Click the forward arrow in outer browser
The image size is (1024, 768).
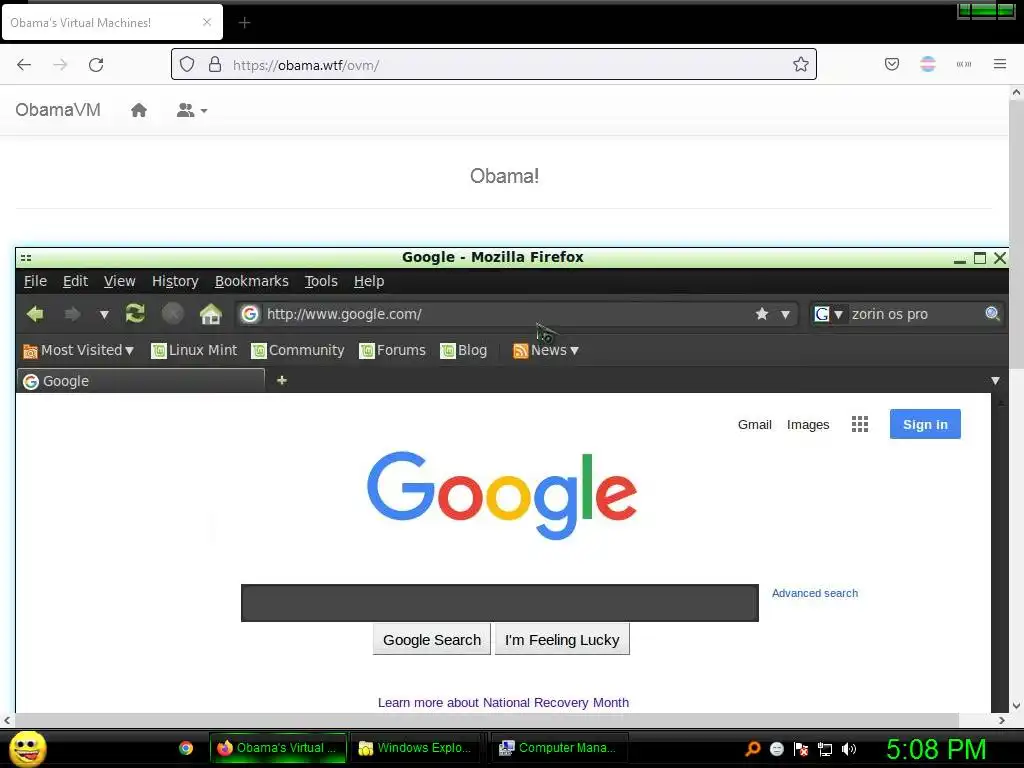60,65
